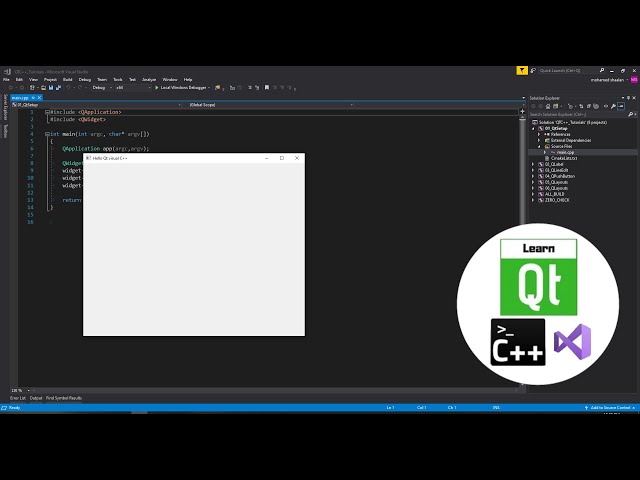The width and height of the screenshot is (640, 480).
Task: Open the Output tab
Action: [x=36, y=398]
